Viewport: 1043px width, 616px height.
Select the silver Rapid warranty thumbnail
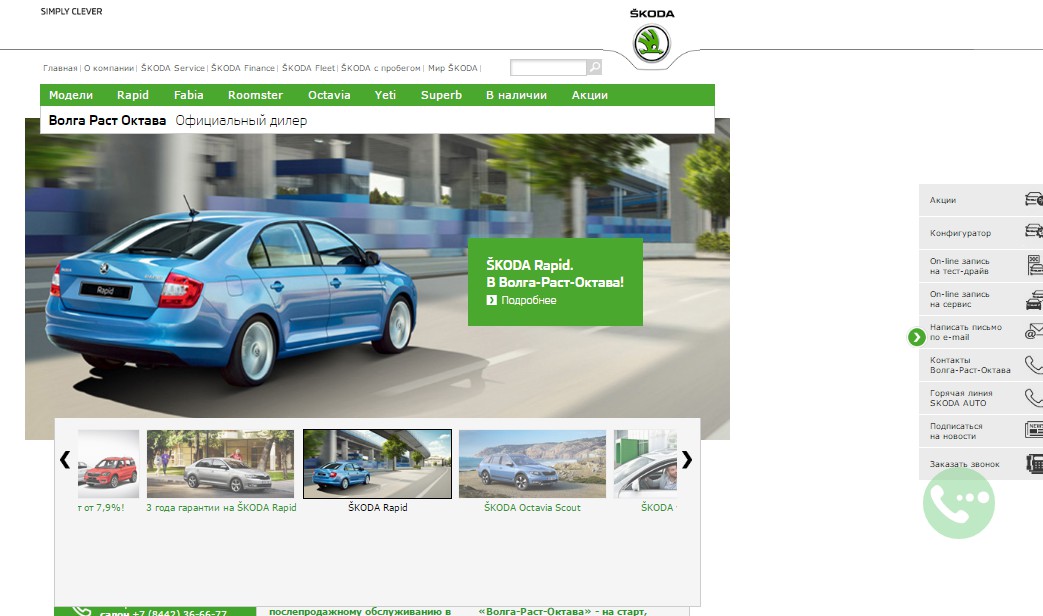[220, 464]
